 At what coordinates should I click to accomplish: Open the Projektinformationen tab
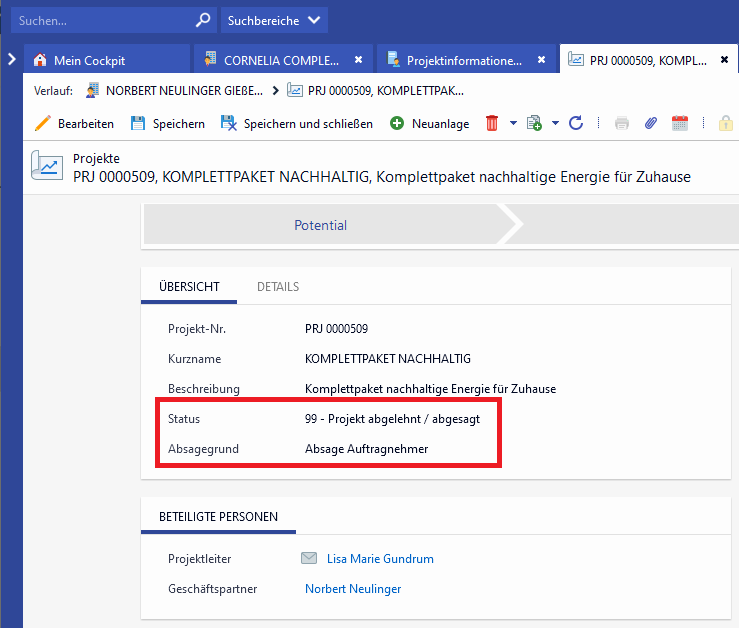463,60
